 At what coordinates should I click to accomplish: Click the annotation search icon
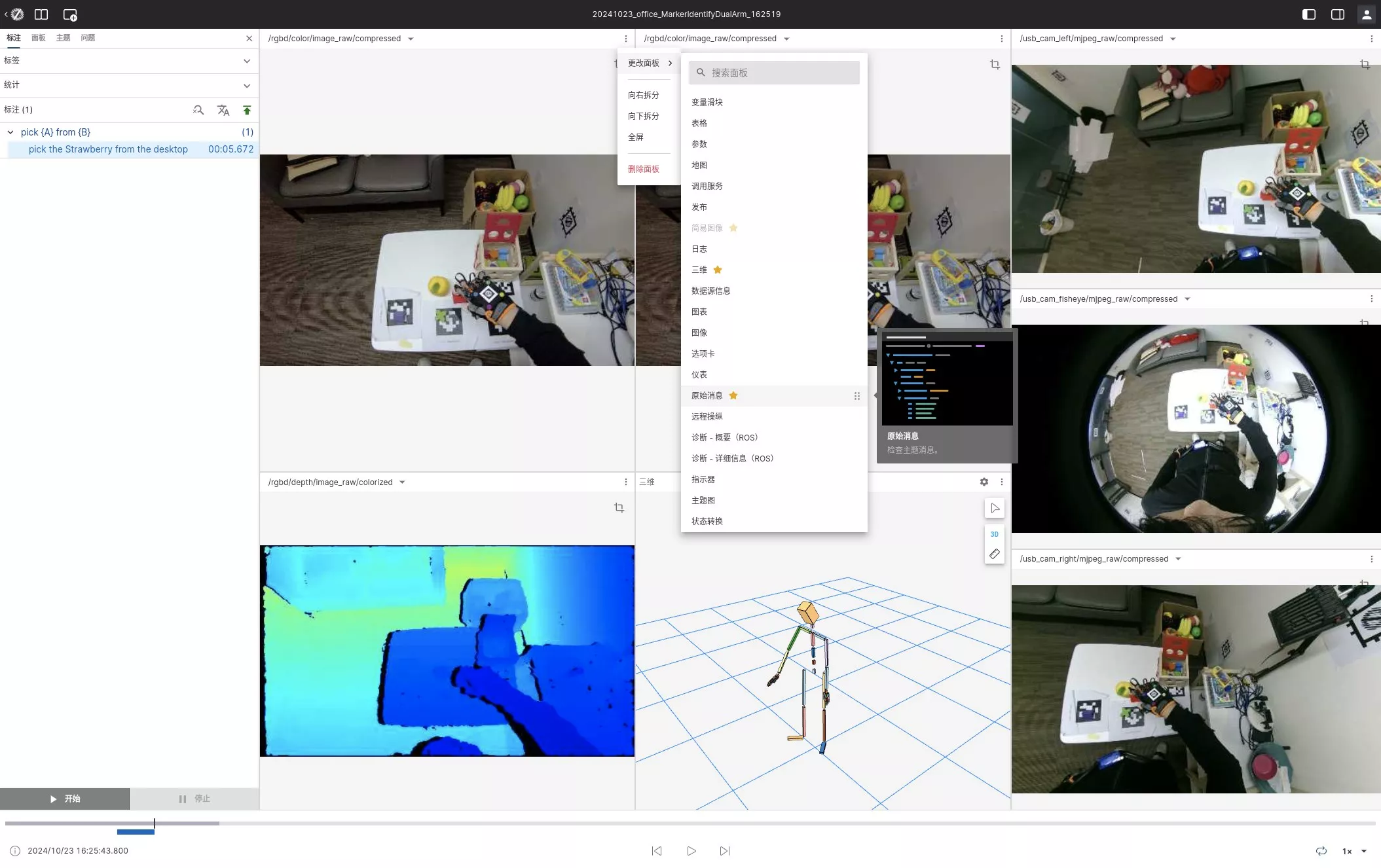(198, 110)
